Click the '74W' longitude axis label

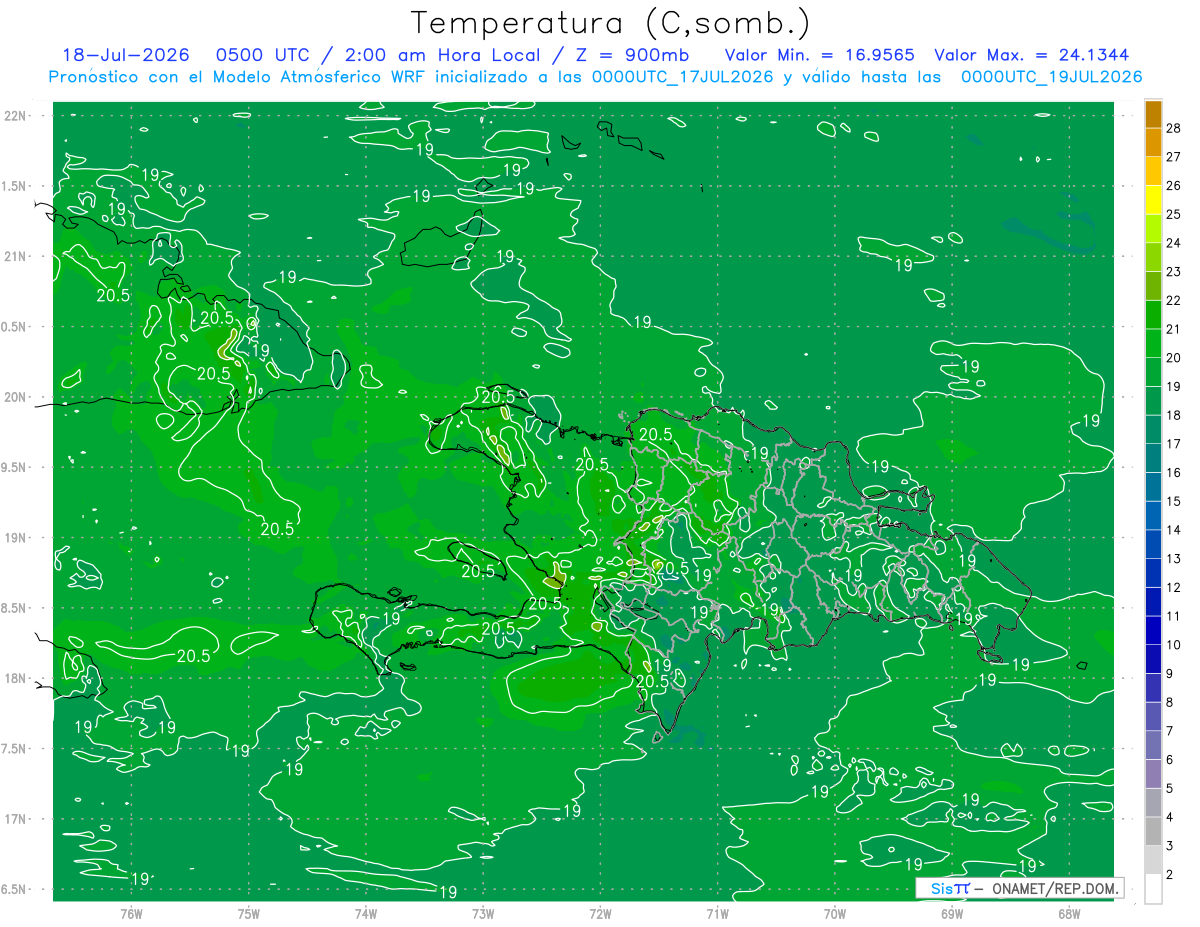tap(366, 914)
